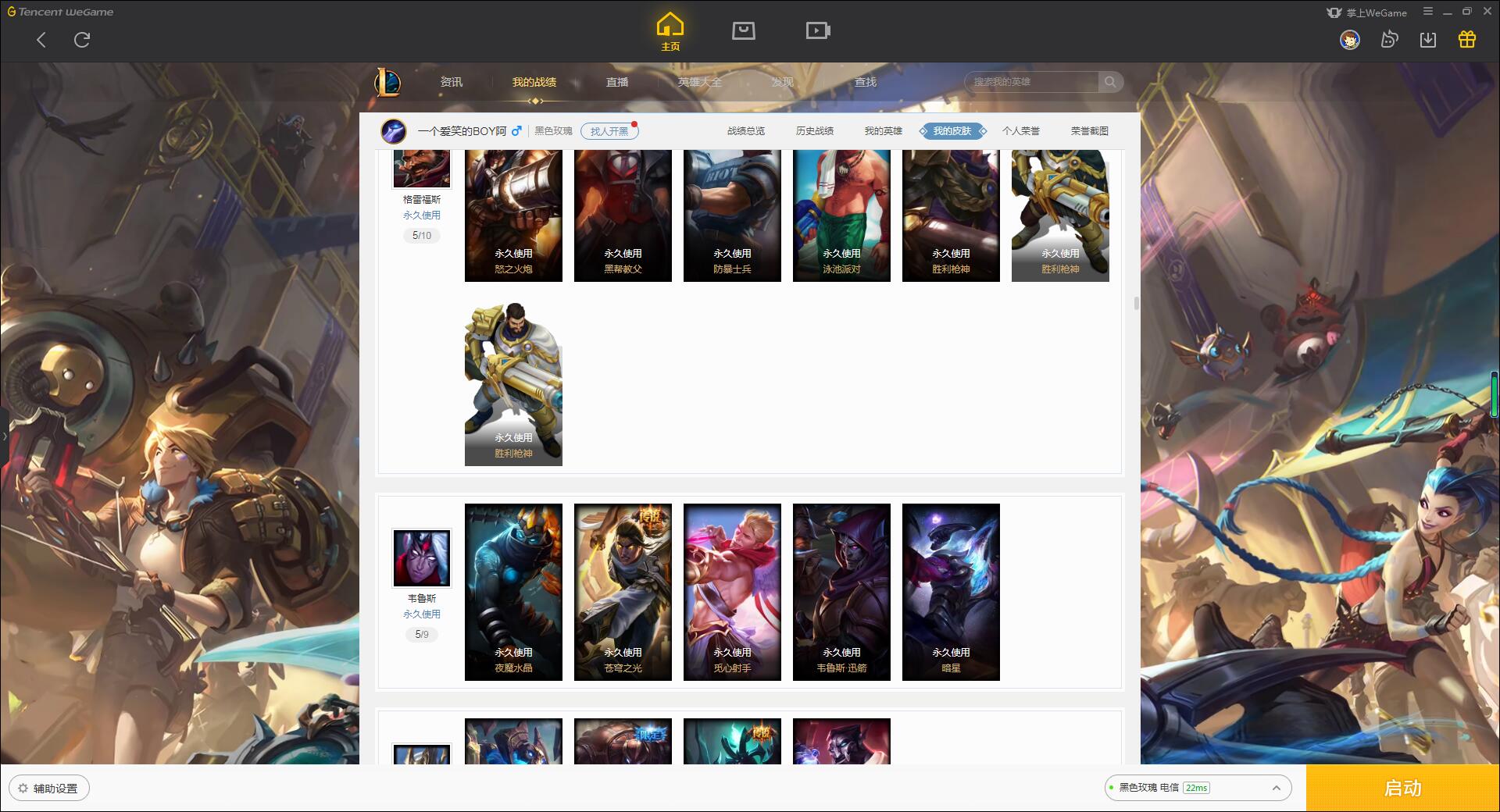Open the 荣誉截图 sub-tab

pos(1090,131)
